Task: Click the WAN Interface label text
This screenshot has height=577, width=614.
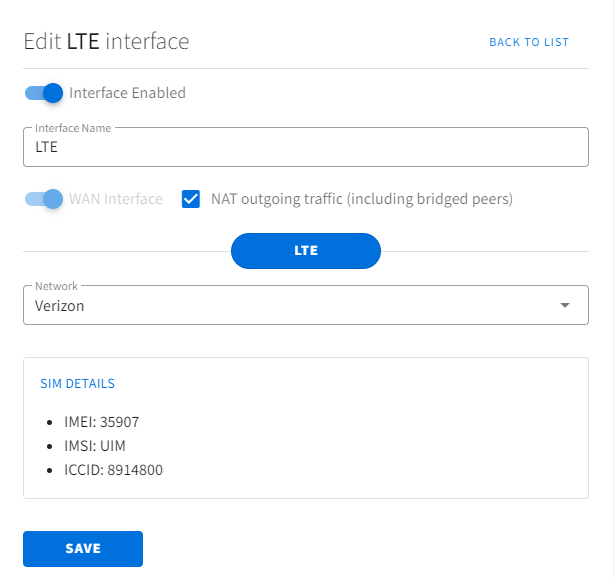Action: tap(116, 199)
